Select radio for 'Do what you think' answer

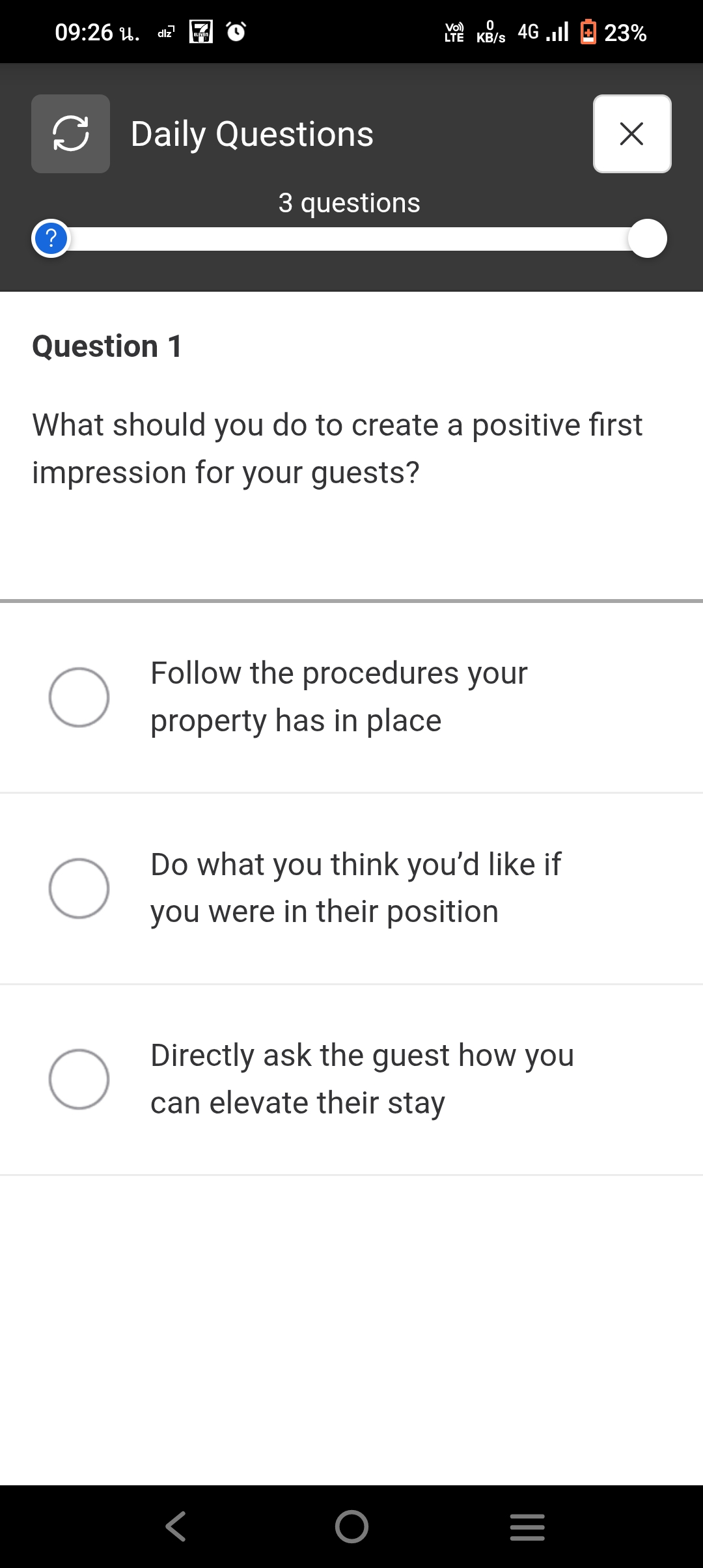click(x=79, y=888)
